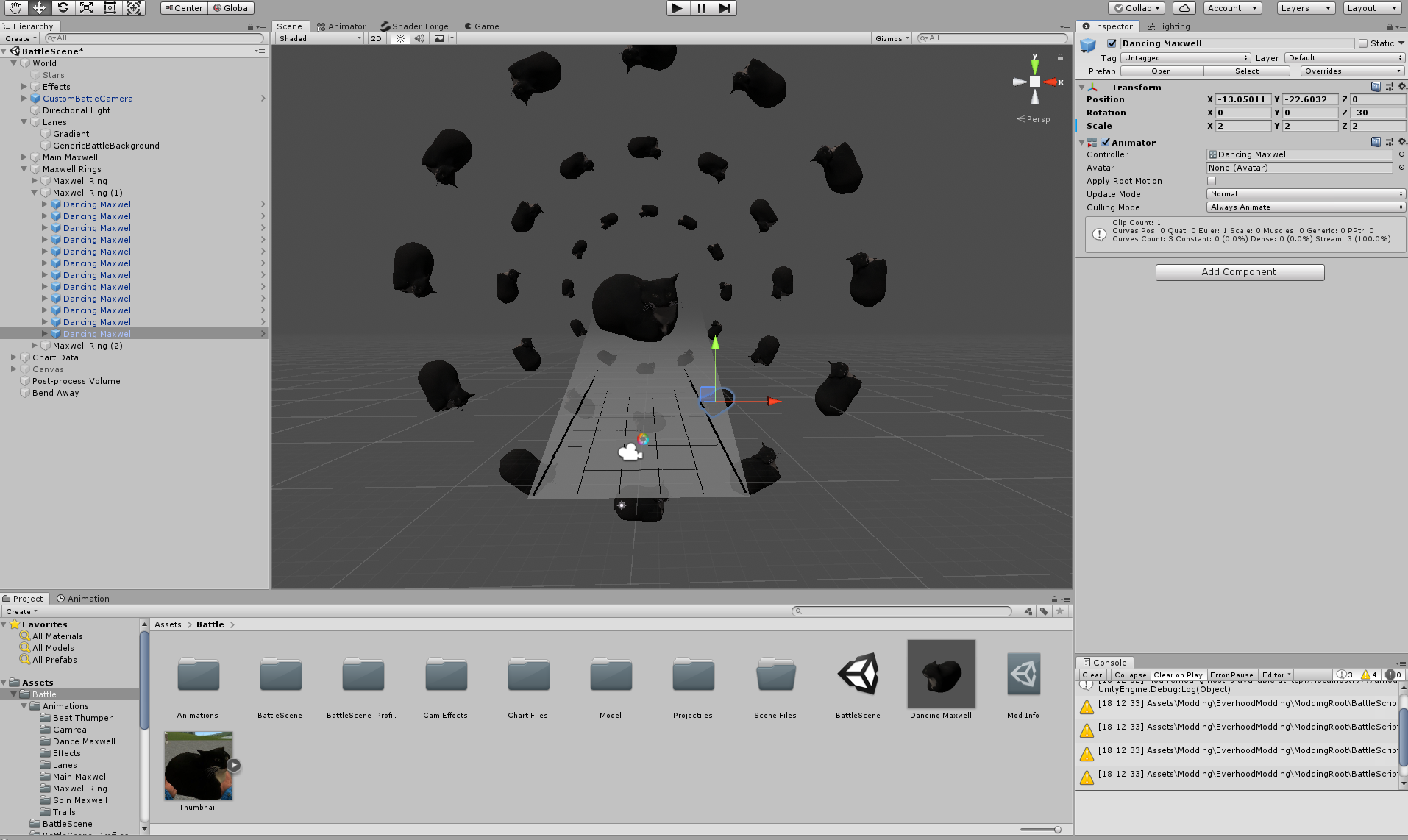Select the Scale tool
The height and width of the screenshot is (840, 1408).
pyautogui.click(x=86, y=8)
